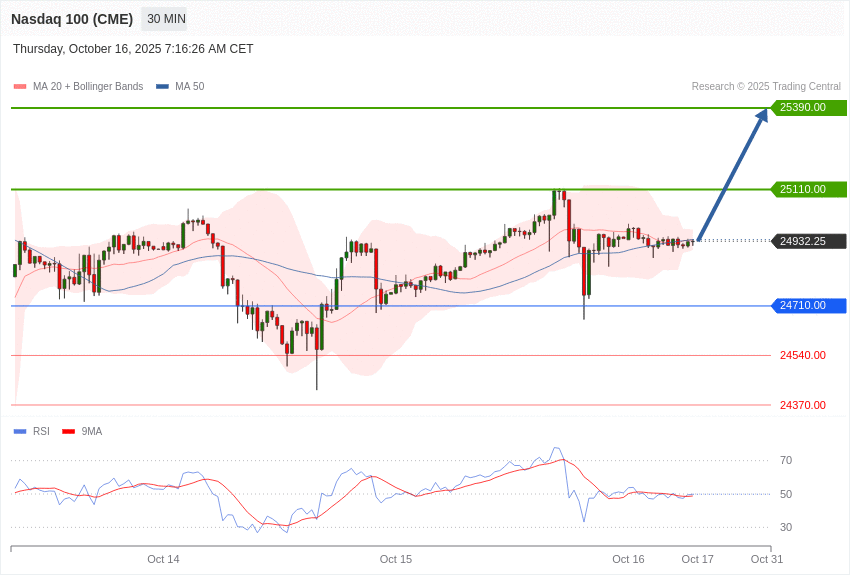The height and width of the screenshot is (576, 850).
Task: Click the blue RSI legend swatch
Action: (x=20, y=432)
